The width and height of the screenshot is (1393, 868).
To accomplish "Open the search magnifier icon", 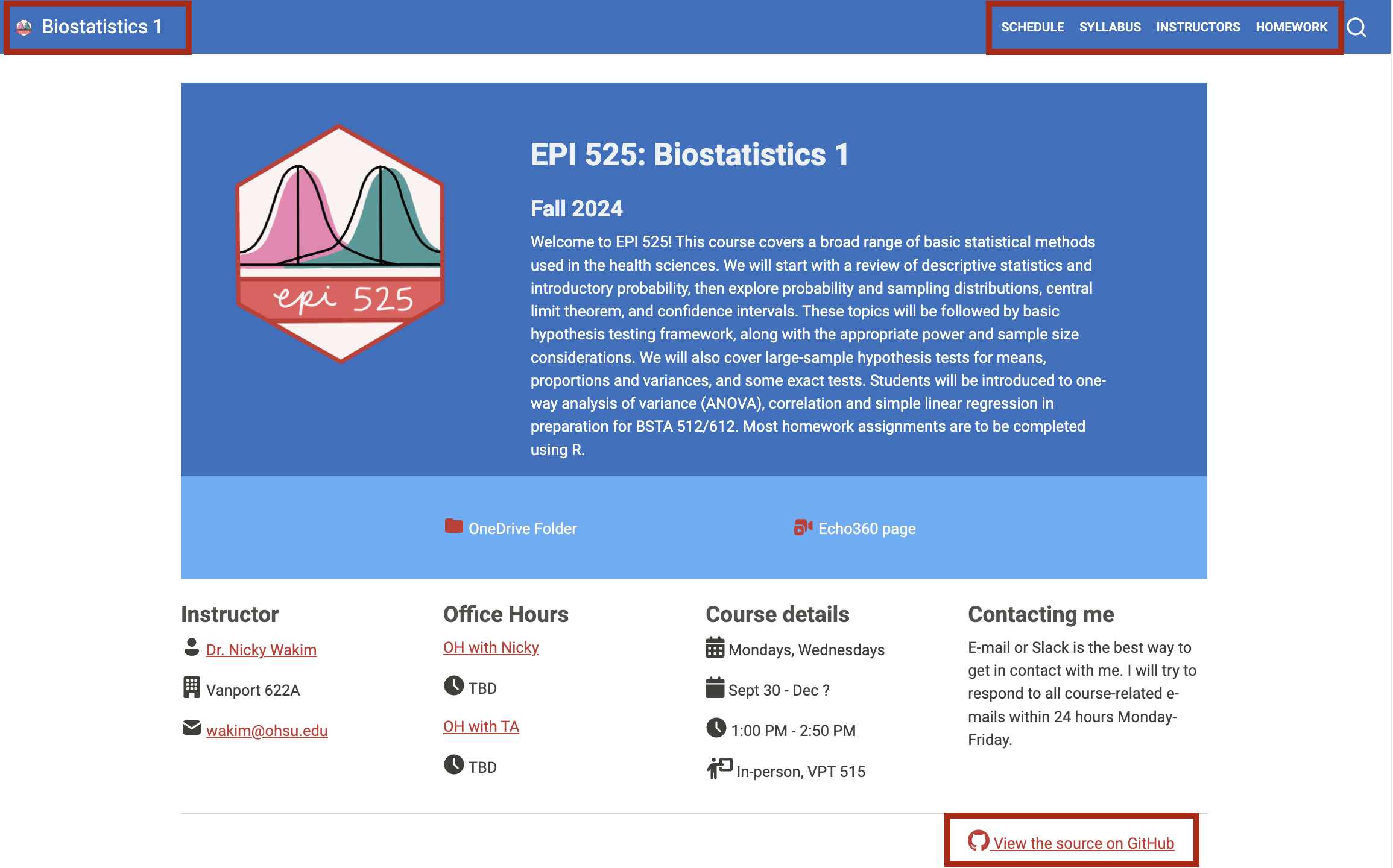I will (x=1356, y=27).
